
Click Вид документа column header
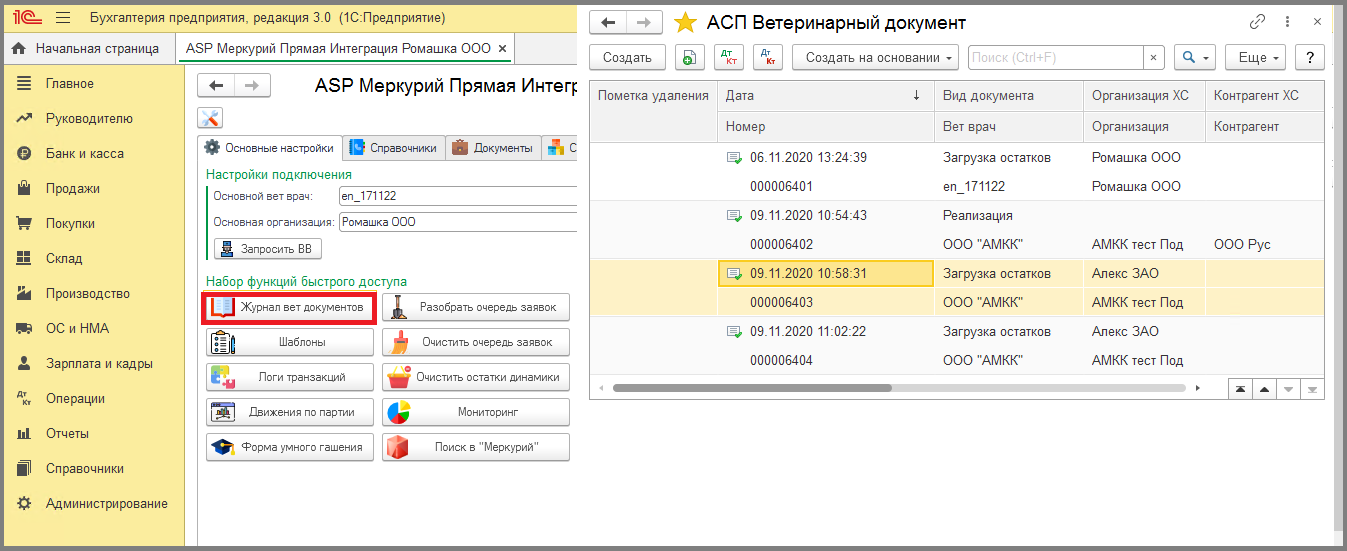click(1009, 96)
